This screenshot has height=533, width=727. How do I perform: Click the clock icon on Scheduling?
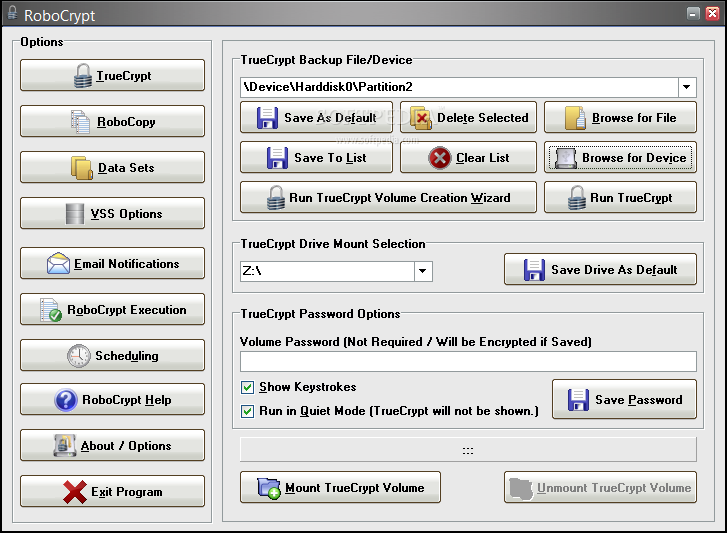pos(79,356)
